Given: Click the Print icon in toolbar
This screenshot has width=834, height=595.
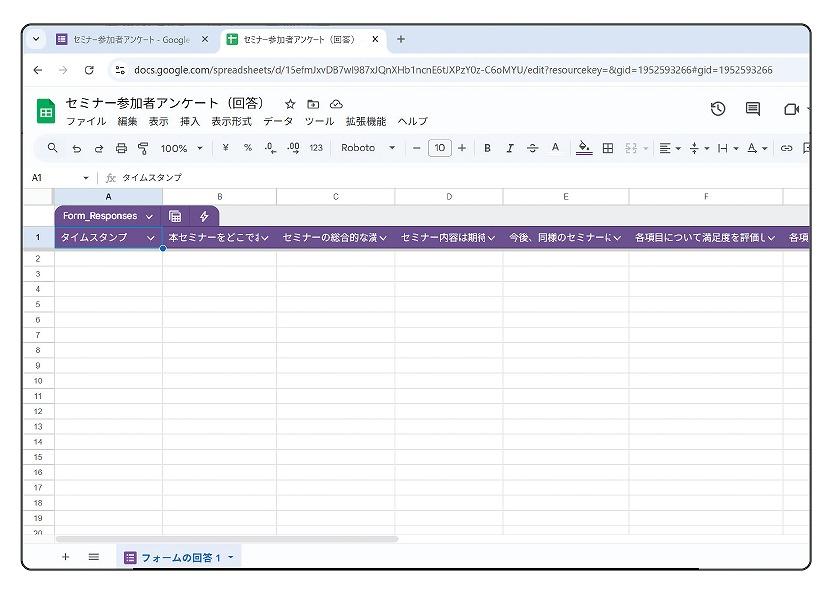Looking at the screenshot, I should 121,148.
